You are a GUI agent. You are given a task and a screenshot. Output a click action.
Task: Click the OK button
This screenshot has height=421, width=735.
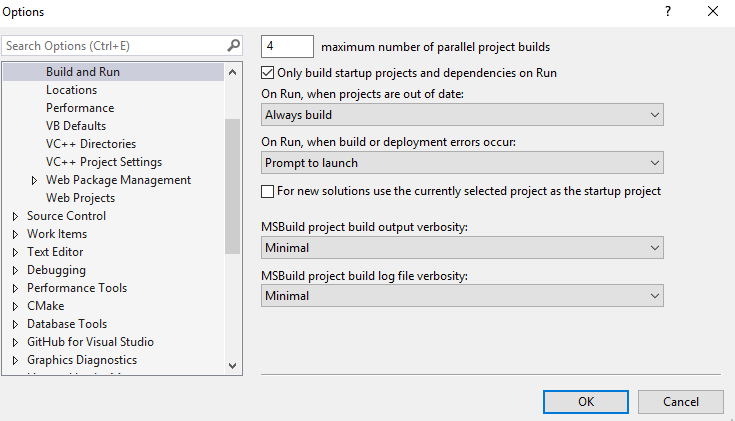[x=586, y=401]
